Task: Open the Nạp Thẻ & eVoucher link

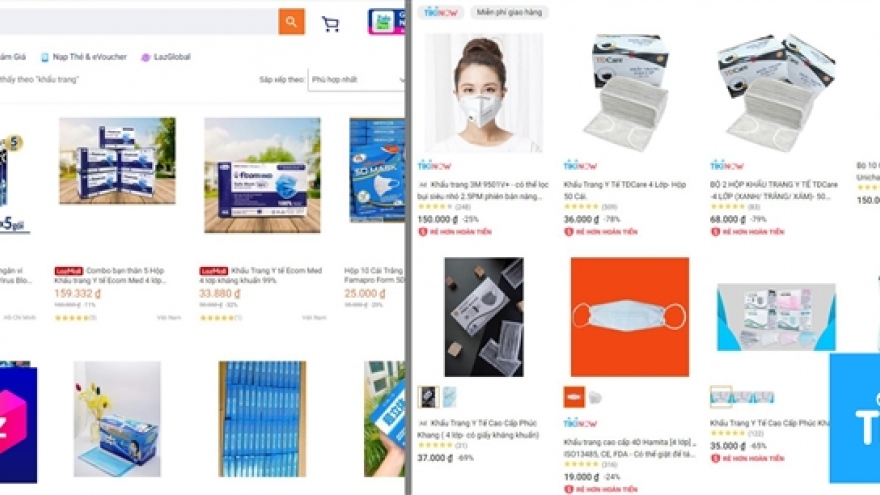Action: [84, 57]
